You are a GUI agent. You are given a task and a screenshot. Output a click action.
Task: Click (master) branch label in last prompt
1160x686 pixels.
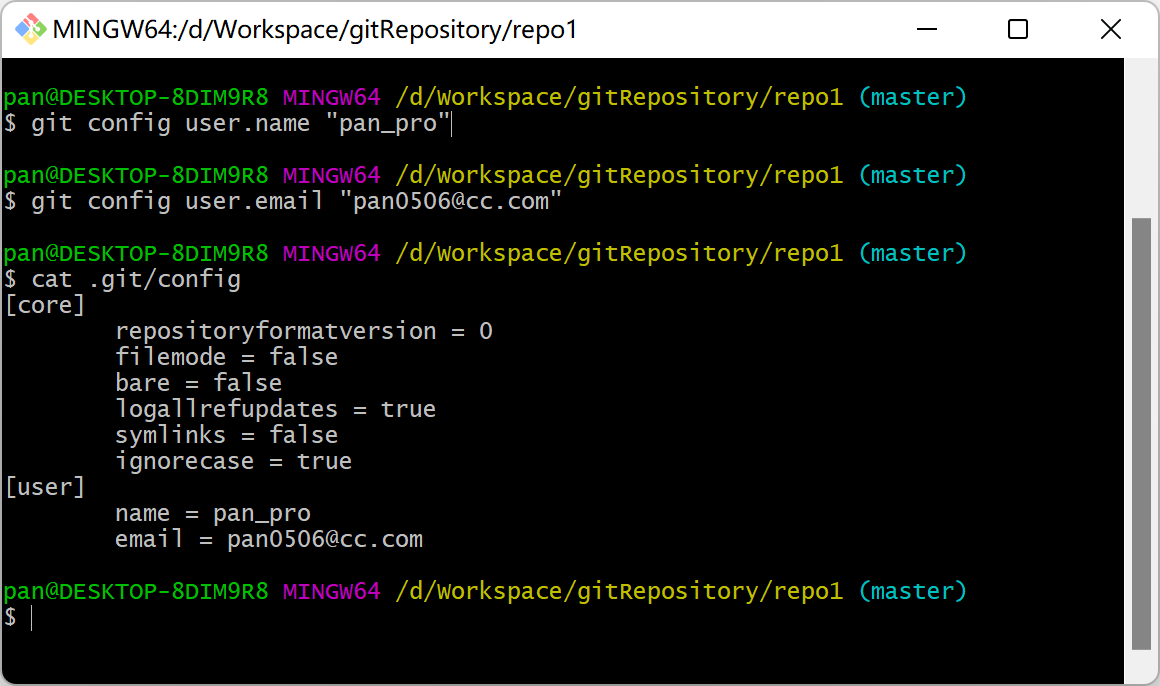pos(912,591)
